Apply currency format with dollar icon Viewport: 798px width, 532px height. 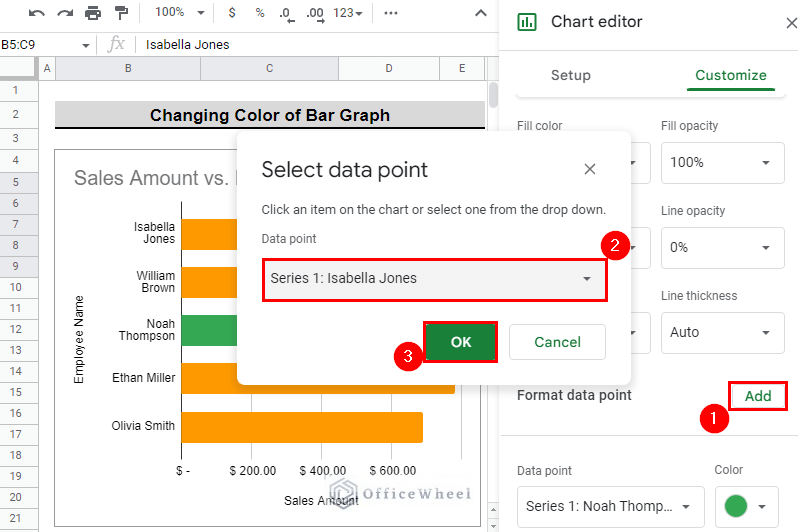(x=232, y=13)
